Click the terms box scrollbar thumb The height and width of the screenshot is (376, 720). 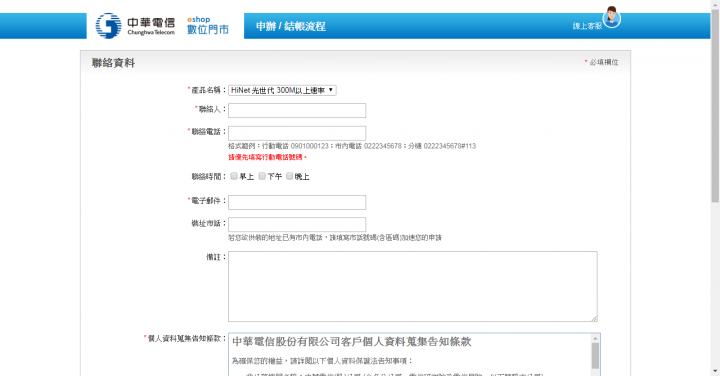595,356
